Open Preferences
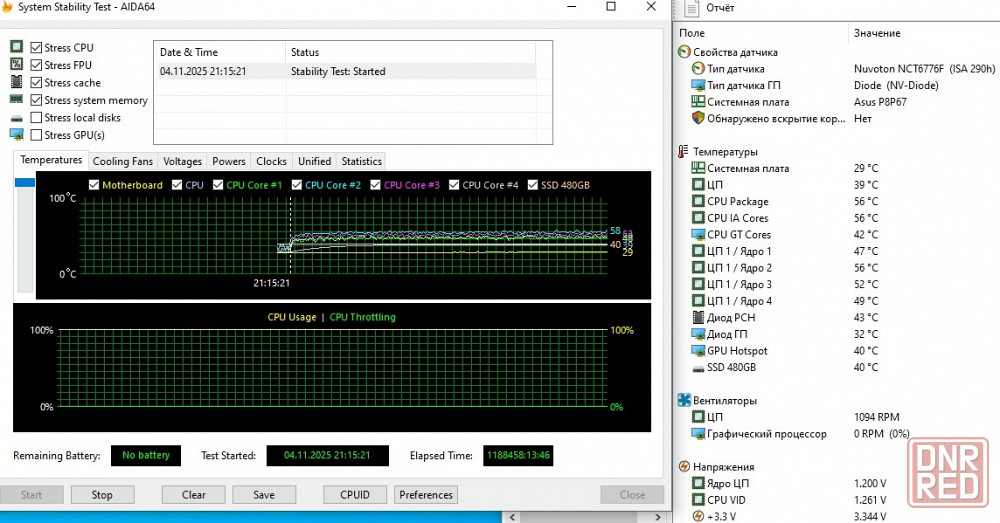 click(x=426, y=495)
